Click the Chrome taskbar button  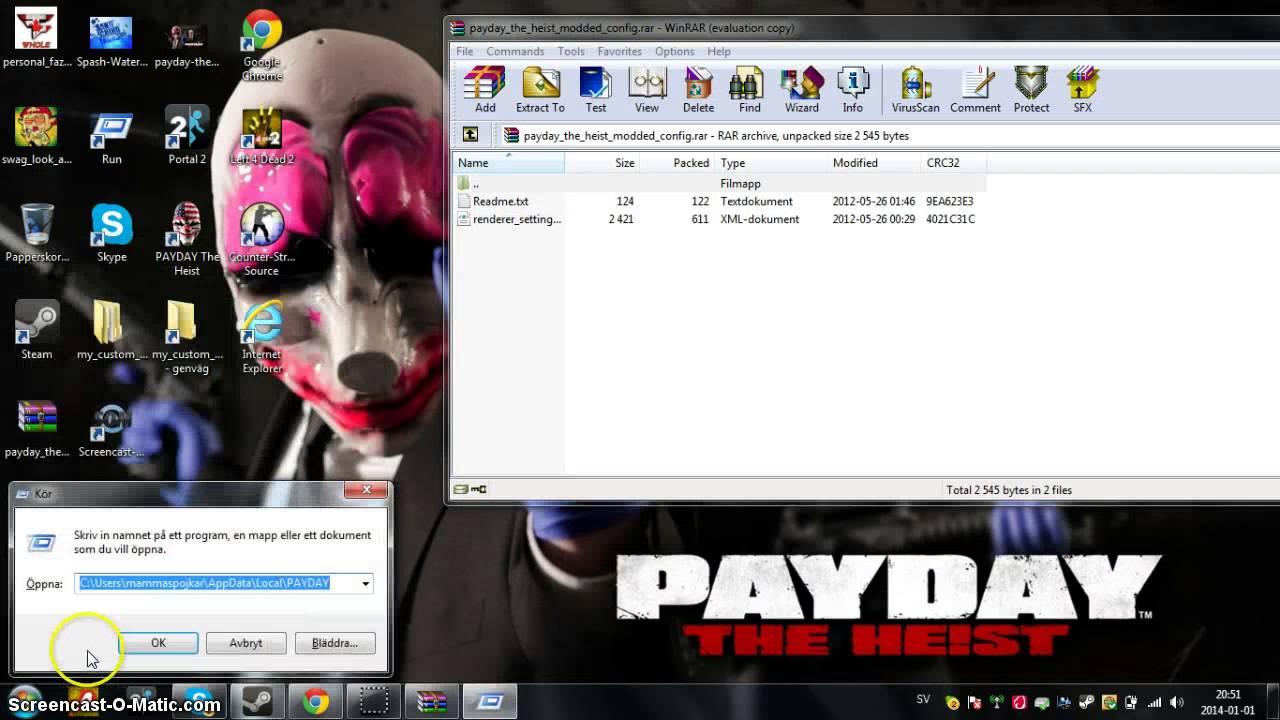tap(316, 702)
